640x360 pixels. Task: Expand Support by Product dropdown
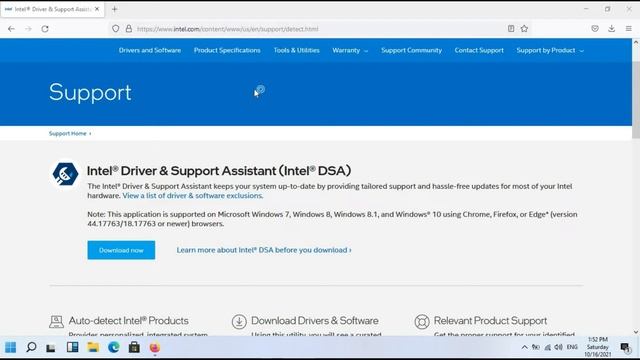coord(550,50)
